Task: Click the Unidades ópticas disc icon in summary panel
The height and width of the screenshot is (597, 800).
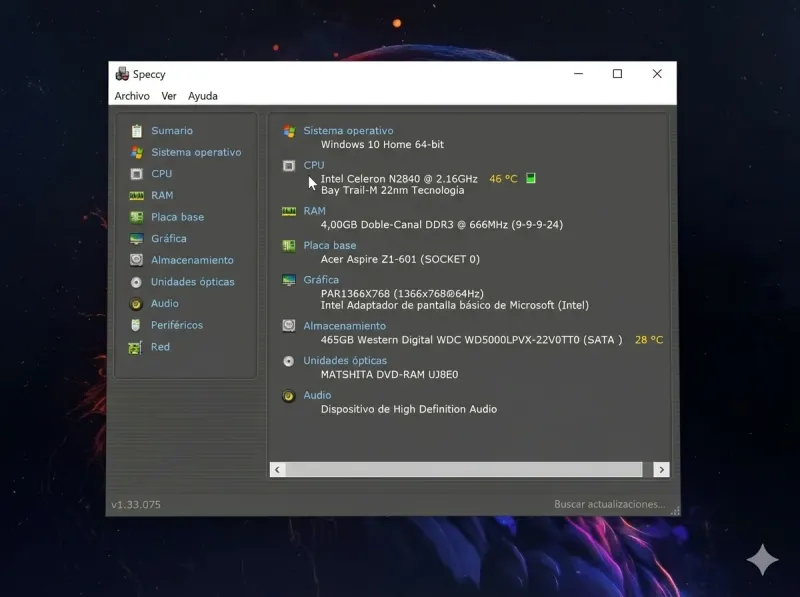Action: click(288, 361)
